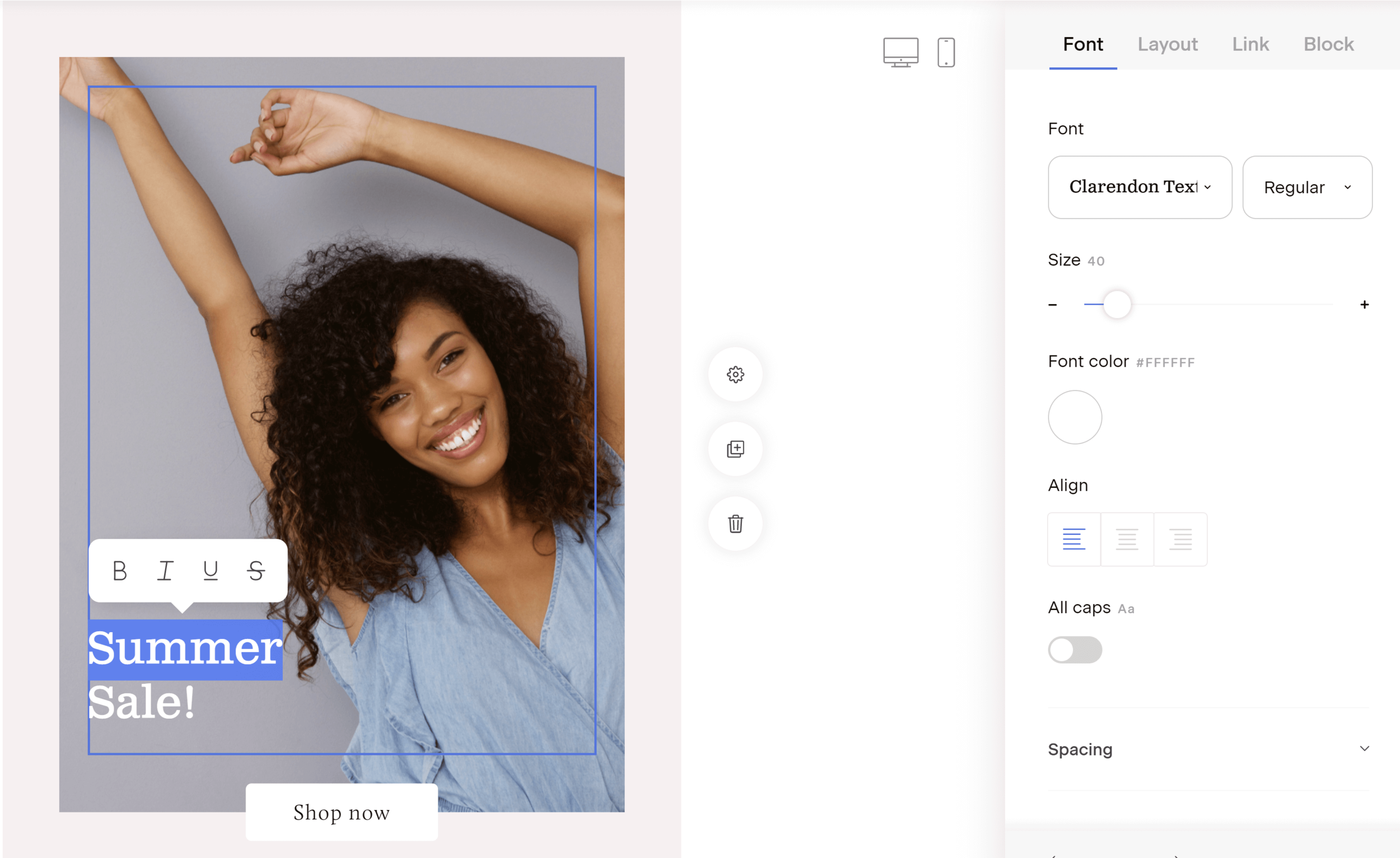Open block settings gear icon
1400x858 pixels.
click(735, 375)
